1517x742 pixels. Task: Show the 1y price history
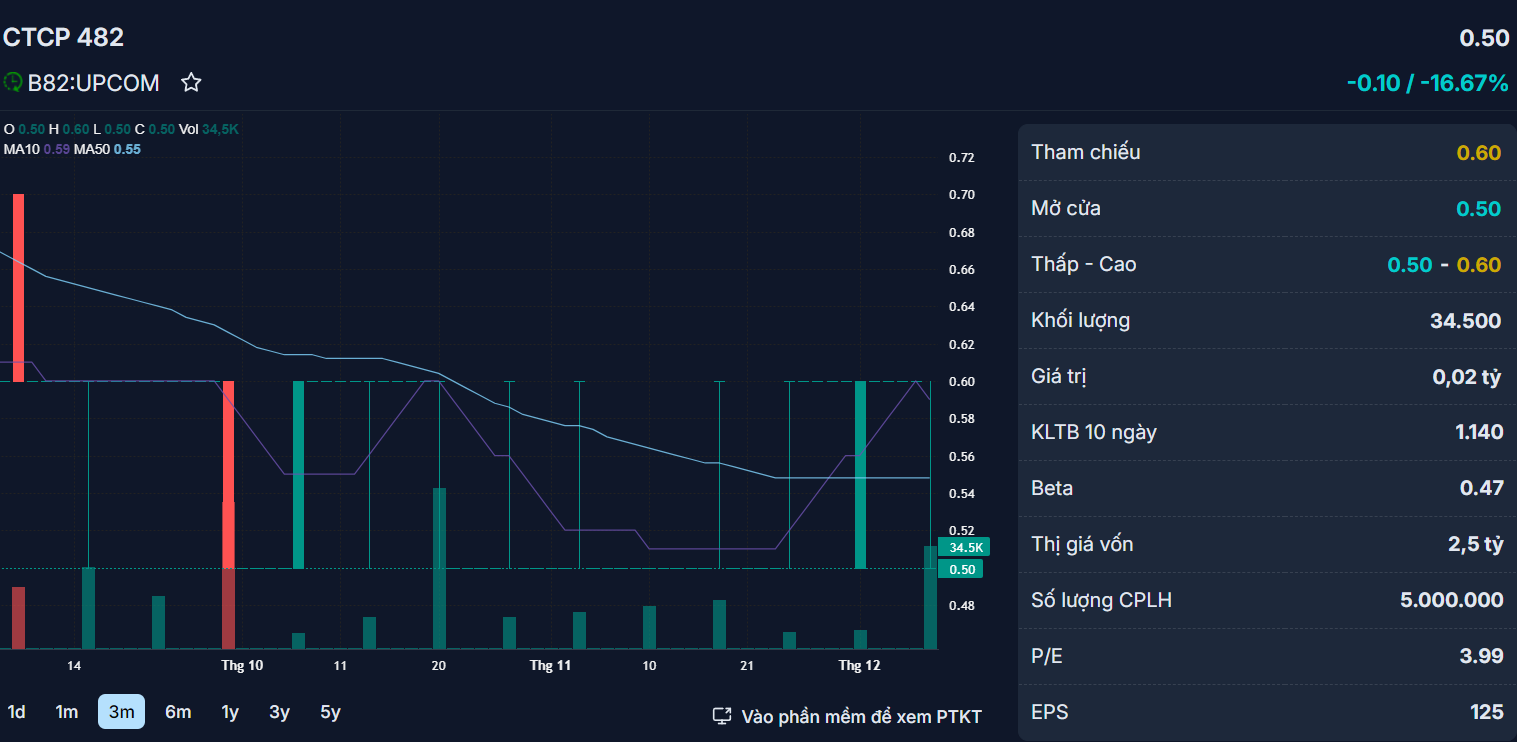230,712
